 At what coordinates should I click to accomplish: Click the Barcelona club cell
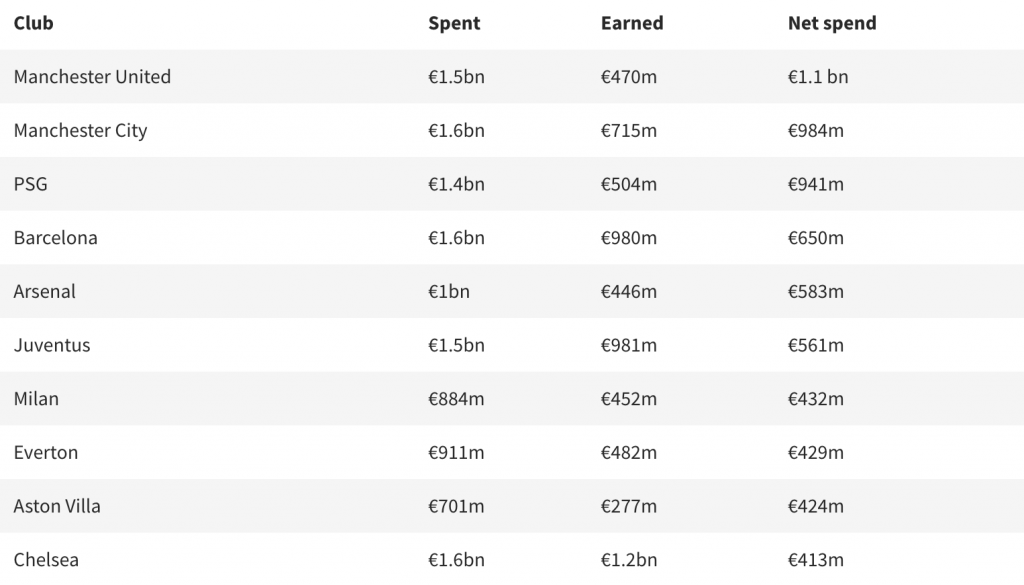(x=56, y=238)
